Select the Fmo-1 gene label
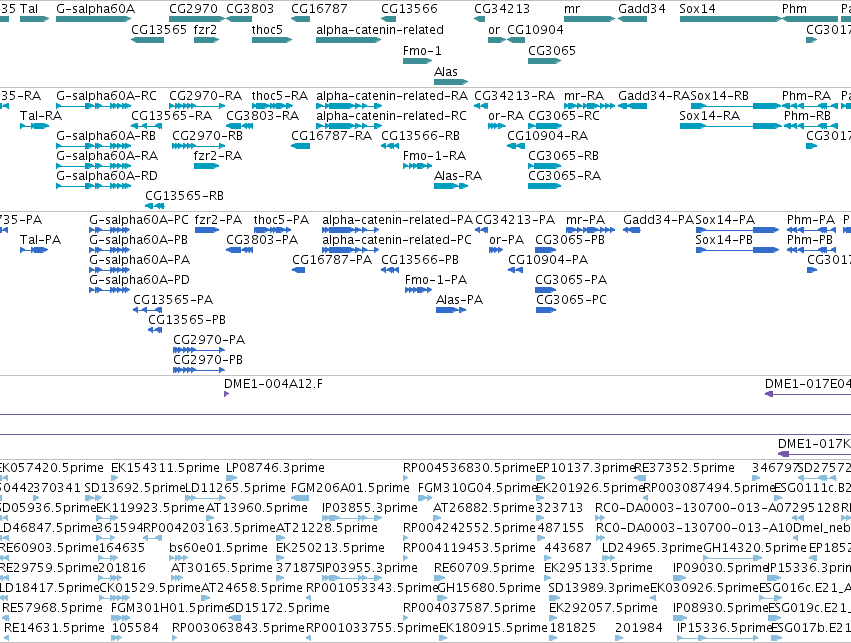Screen dimensions: 851x643 (422, 50)
